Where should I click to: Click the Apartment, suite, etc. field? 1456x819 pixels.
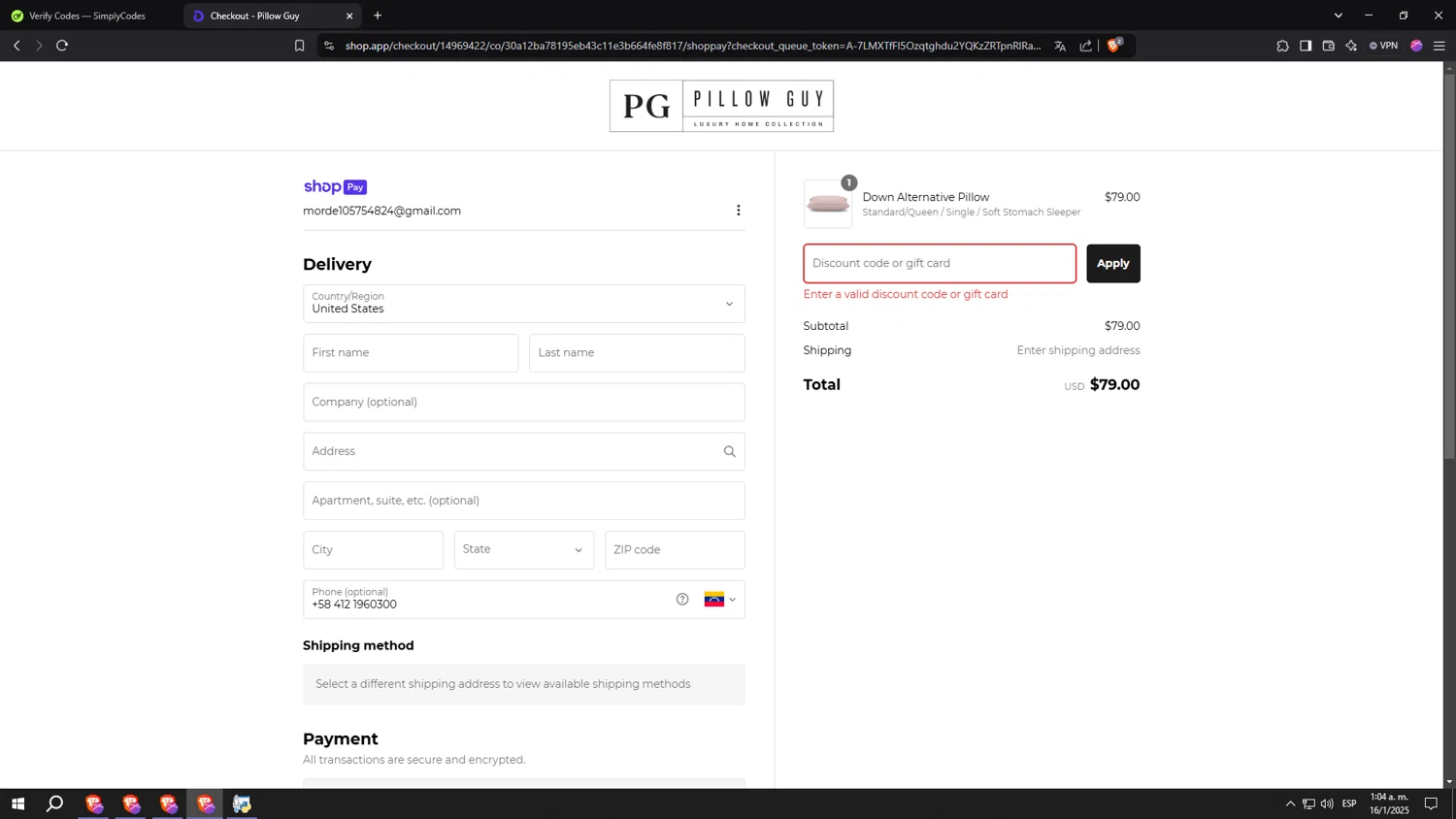tap(523, 501)
